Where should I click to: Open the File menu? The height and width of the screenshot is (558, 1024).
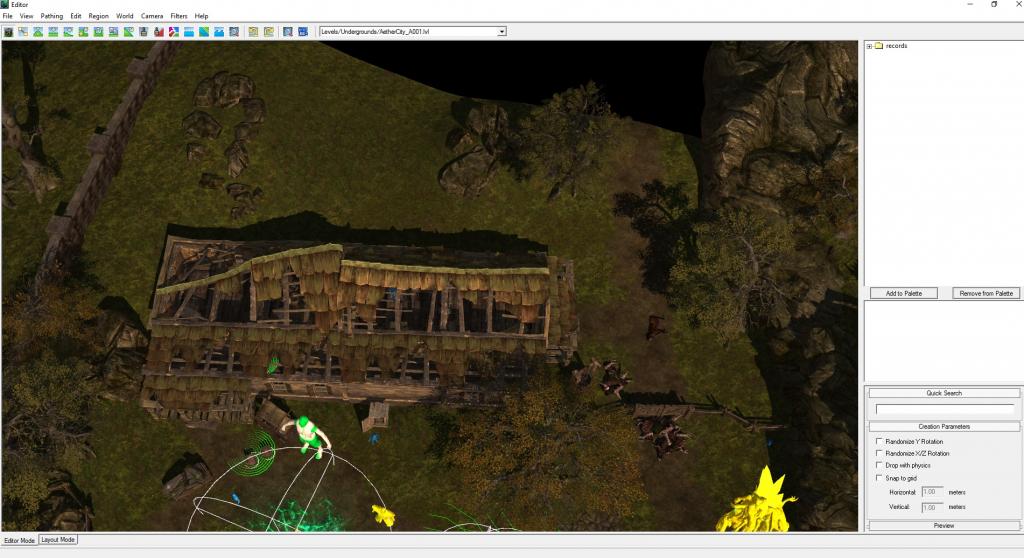click(x=8, y=16)
